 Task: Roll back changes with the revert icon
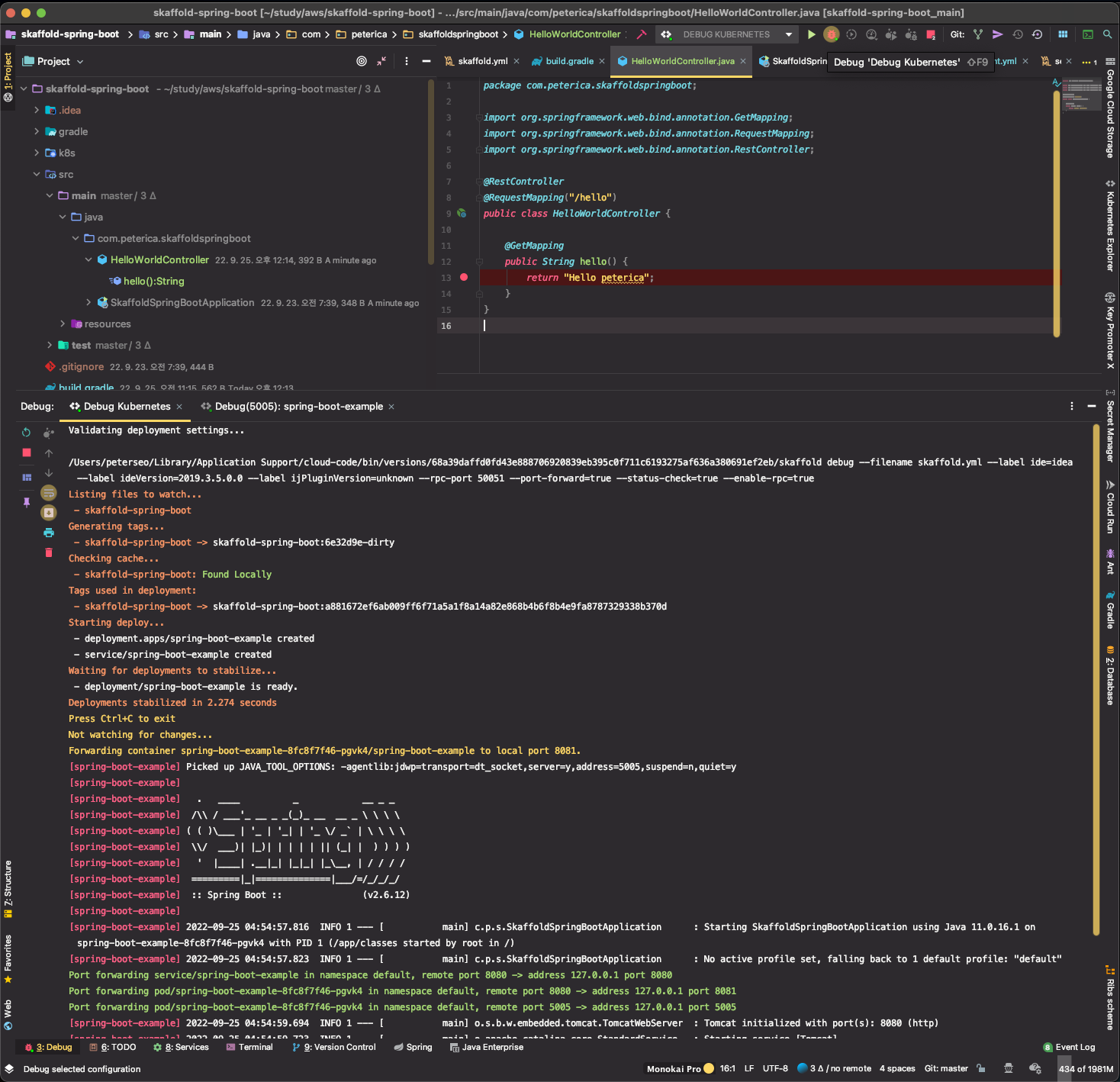coord(1037,34)
